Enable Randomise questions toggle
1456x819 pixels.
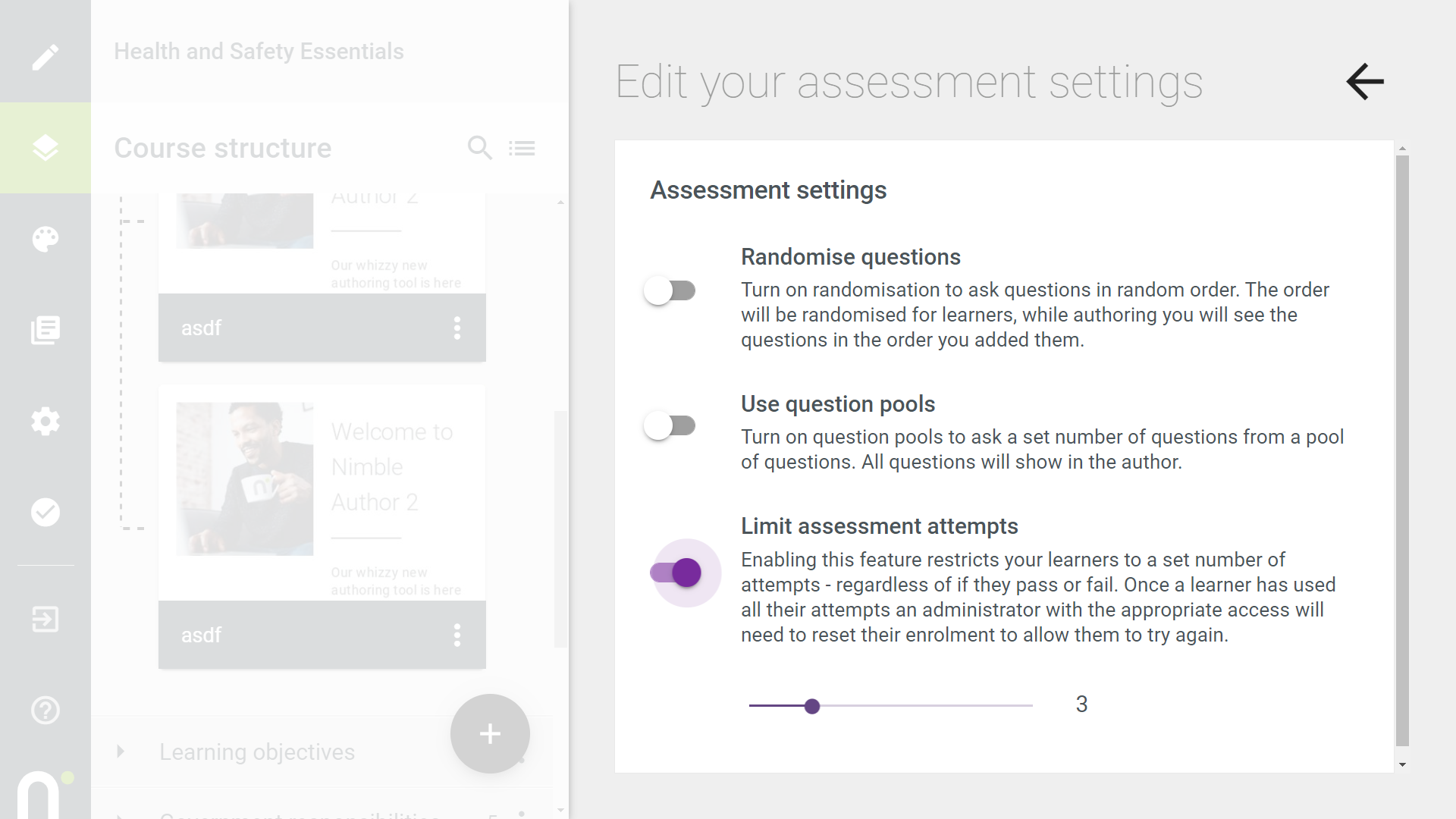pyautogui.click(x=670, y=290)
